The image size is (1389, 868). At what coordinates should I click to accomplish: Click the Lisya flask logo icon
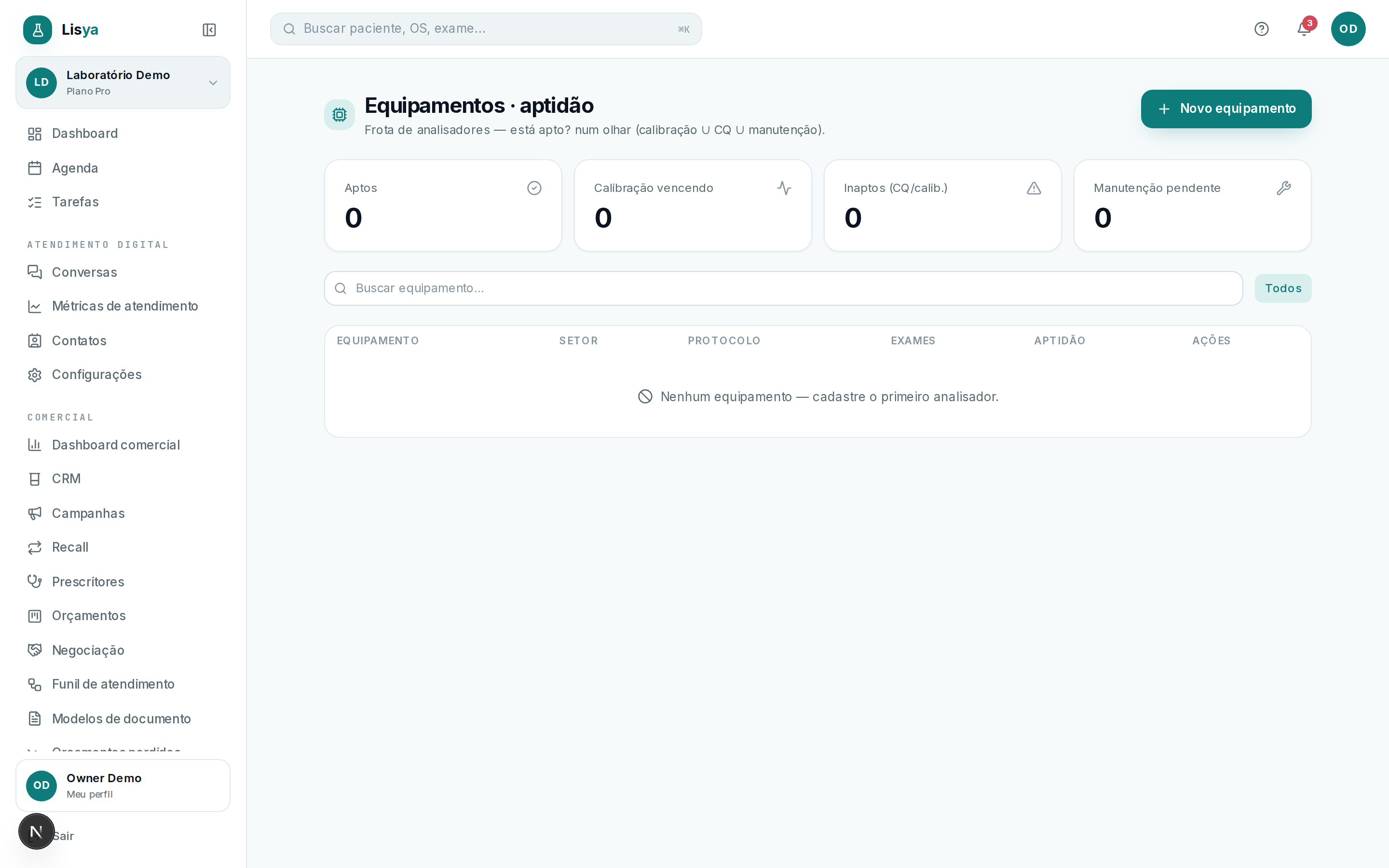click(37, 29)
